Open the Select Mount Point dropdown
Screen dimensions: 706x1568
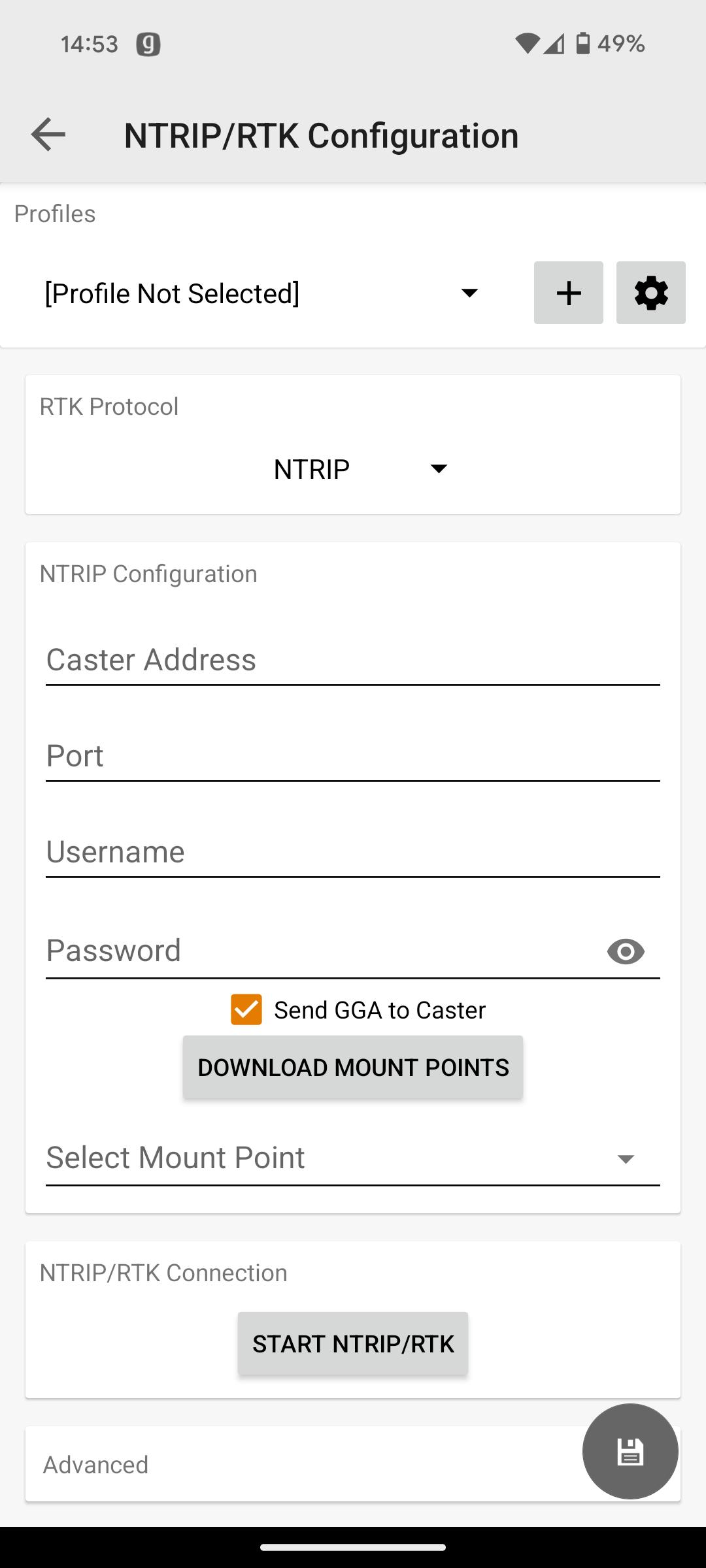pos(353,1158)
